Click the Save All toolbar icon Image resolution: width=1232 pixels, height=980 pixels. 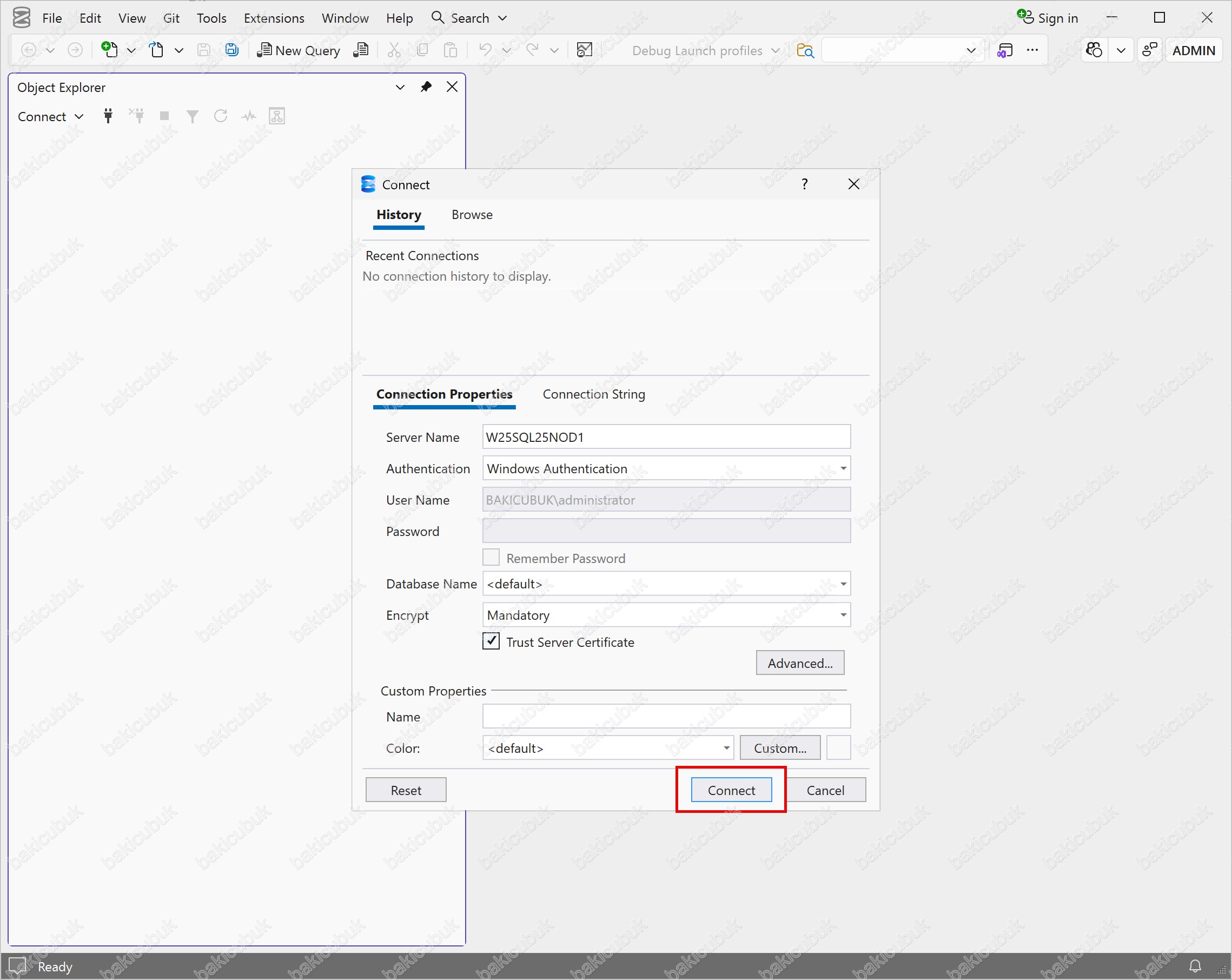coord(231,50)
